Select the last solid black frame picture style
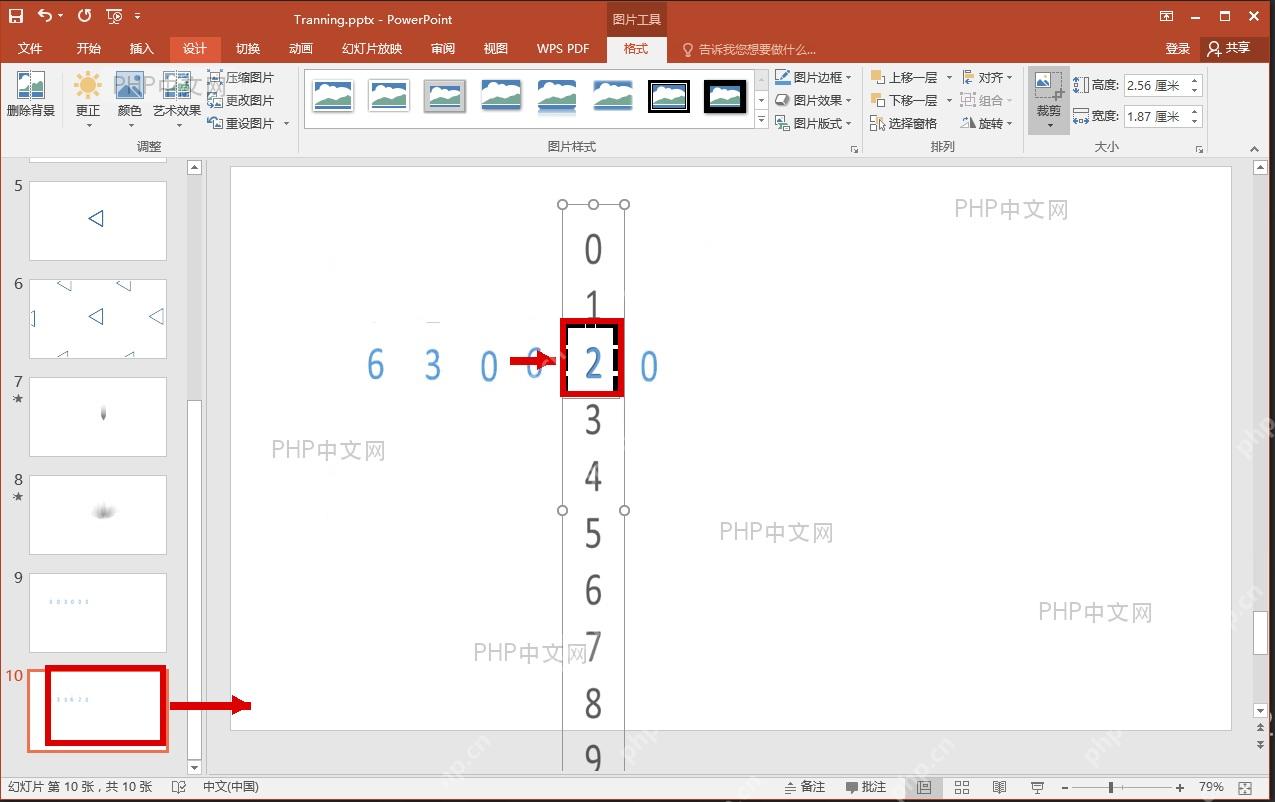 coord(725,96)
